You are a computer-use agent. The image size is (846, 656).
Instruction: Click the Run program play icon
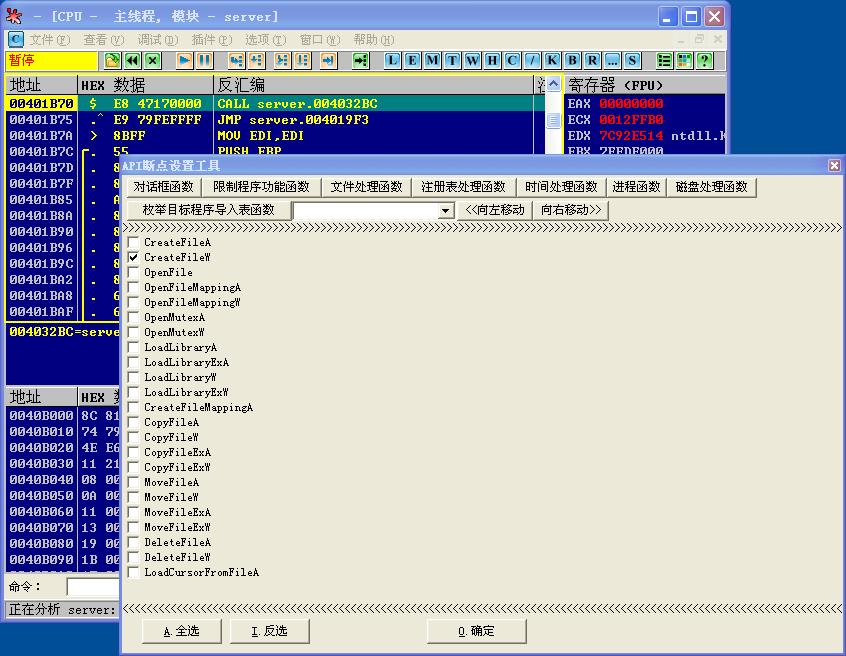[184, 60]
